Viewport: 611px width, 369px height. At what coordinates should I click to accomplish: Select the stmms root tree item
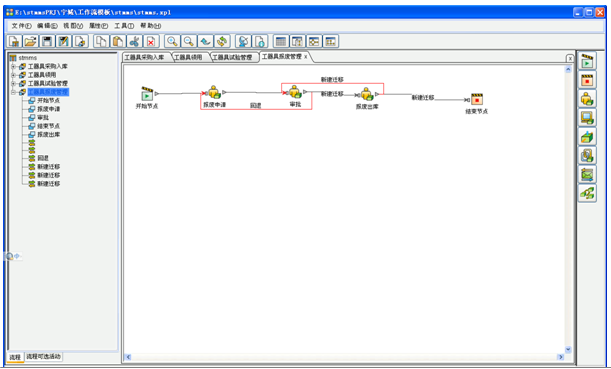28,58
